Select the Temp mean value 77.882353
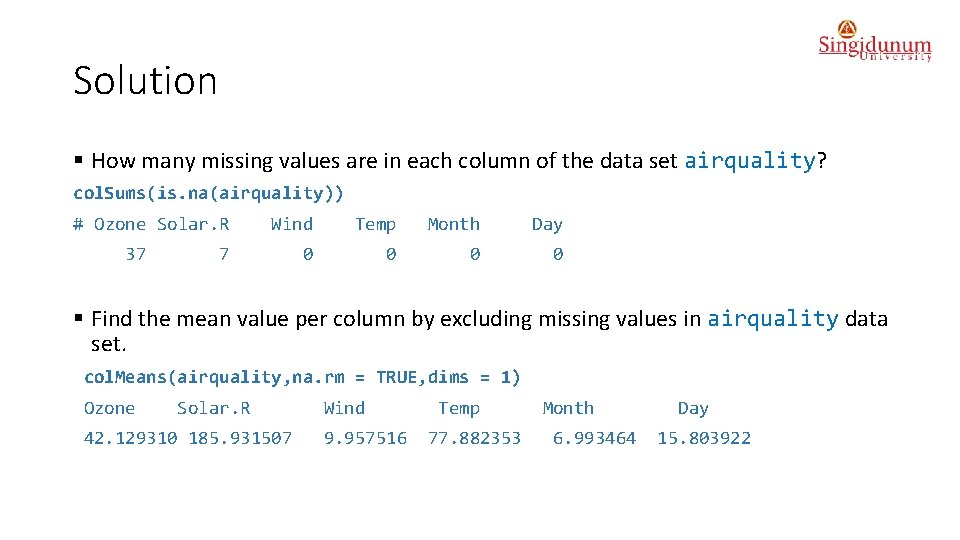Viewport: 960px width, 540px height. click(474, 438)
